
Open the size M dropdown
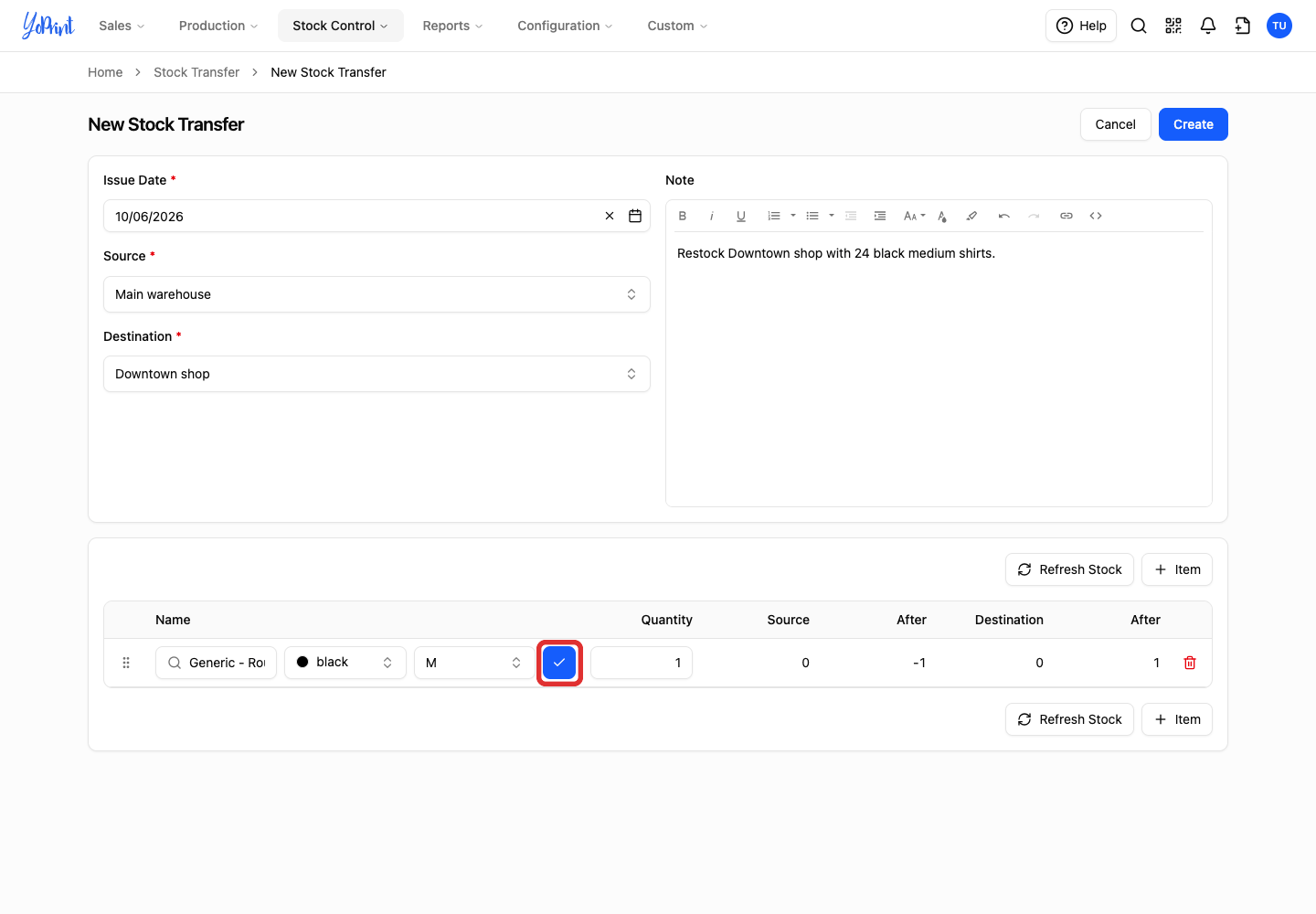pyautogui.click(x=474, y=663)
